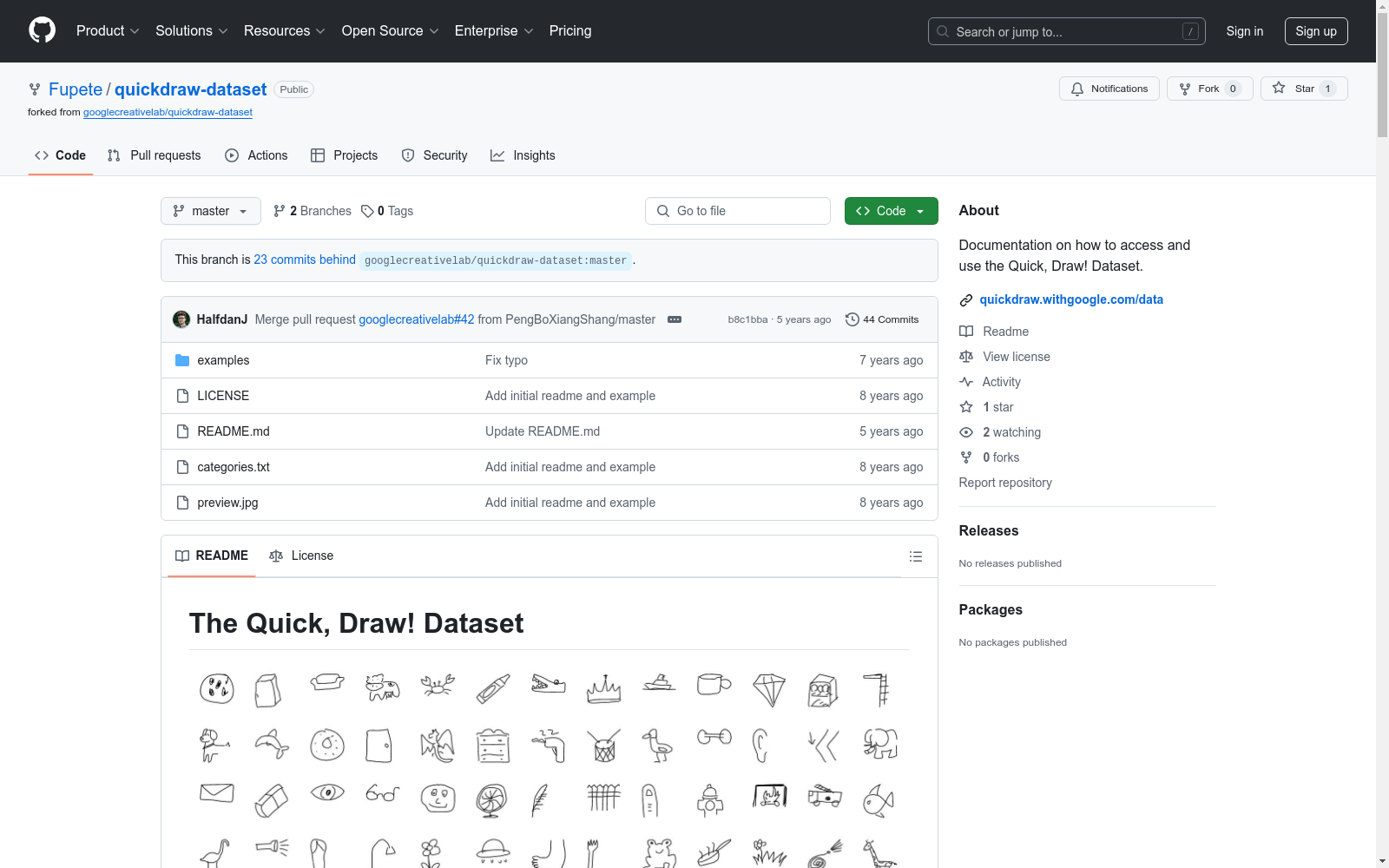Expand the green Code dropdown button

pos(891,211)
